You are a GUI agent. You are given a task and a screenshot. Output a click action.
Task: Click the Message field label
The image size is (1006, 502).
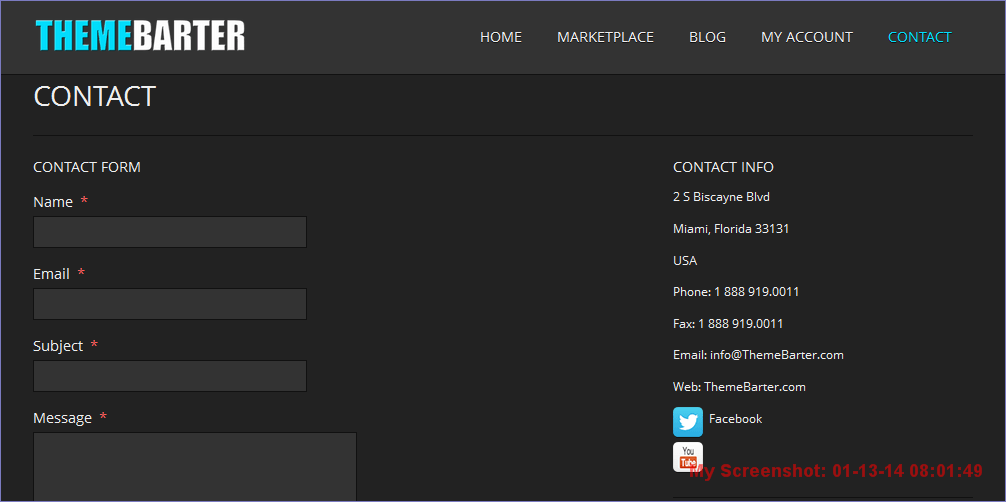(62, 418)
